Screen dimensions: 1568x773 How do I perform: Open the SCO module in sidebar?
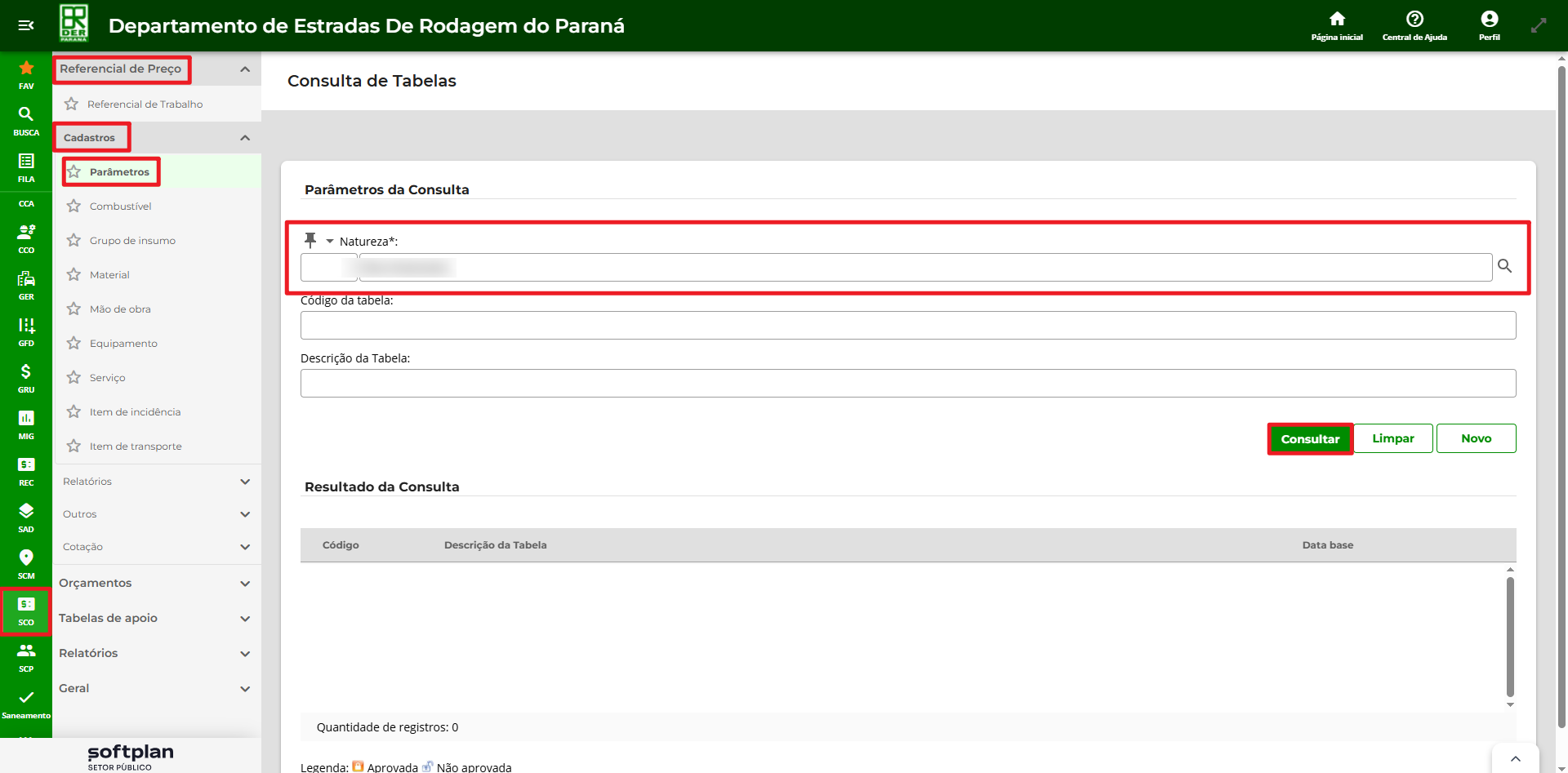point(26,611)
